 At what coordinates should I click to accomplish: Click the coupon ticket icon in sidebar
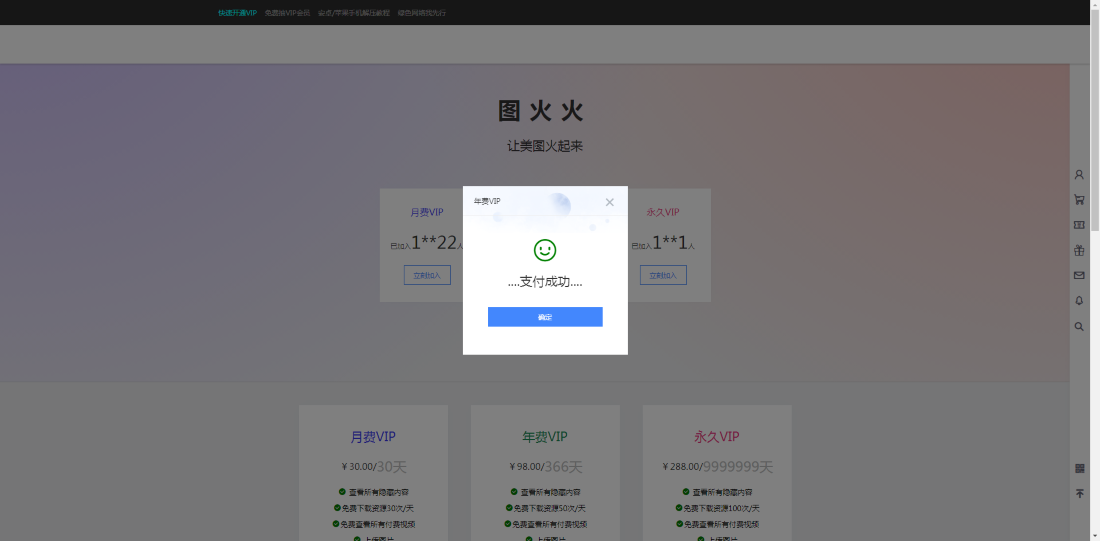click(x=1079, y=225)
